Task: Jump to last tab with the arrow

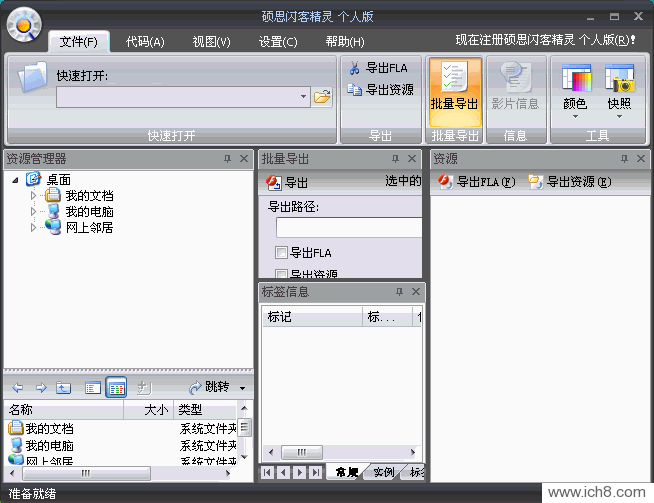Action: coord(316,472)
